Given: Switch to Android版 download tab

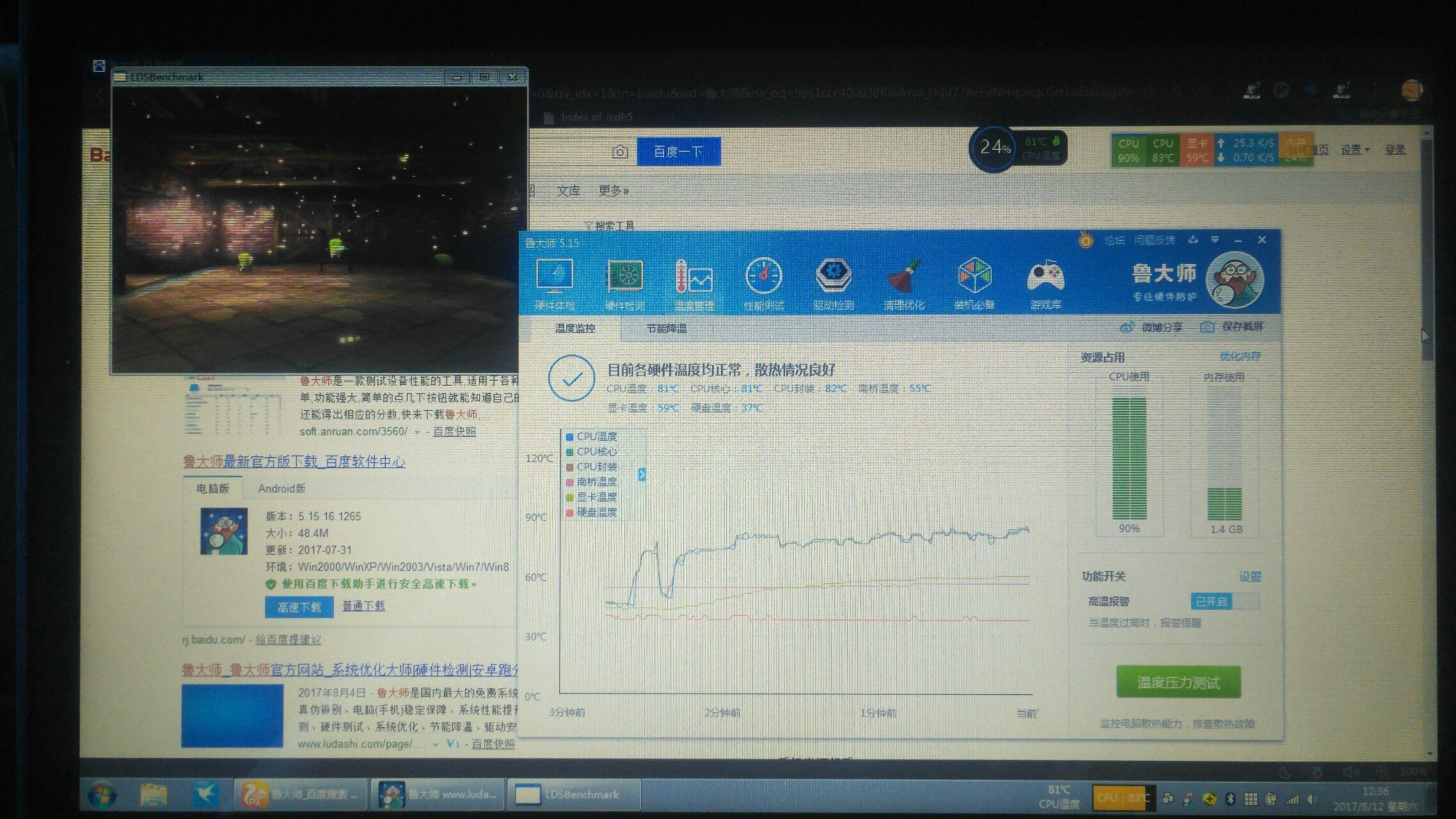Looking at the screenshot, I should click(281, 489).
